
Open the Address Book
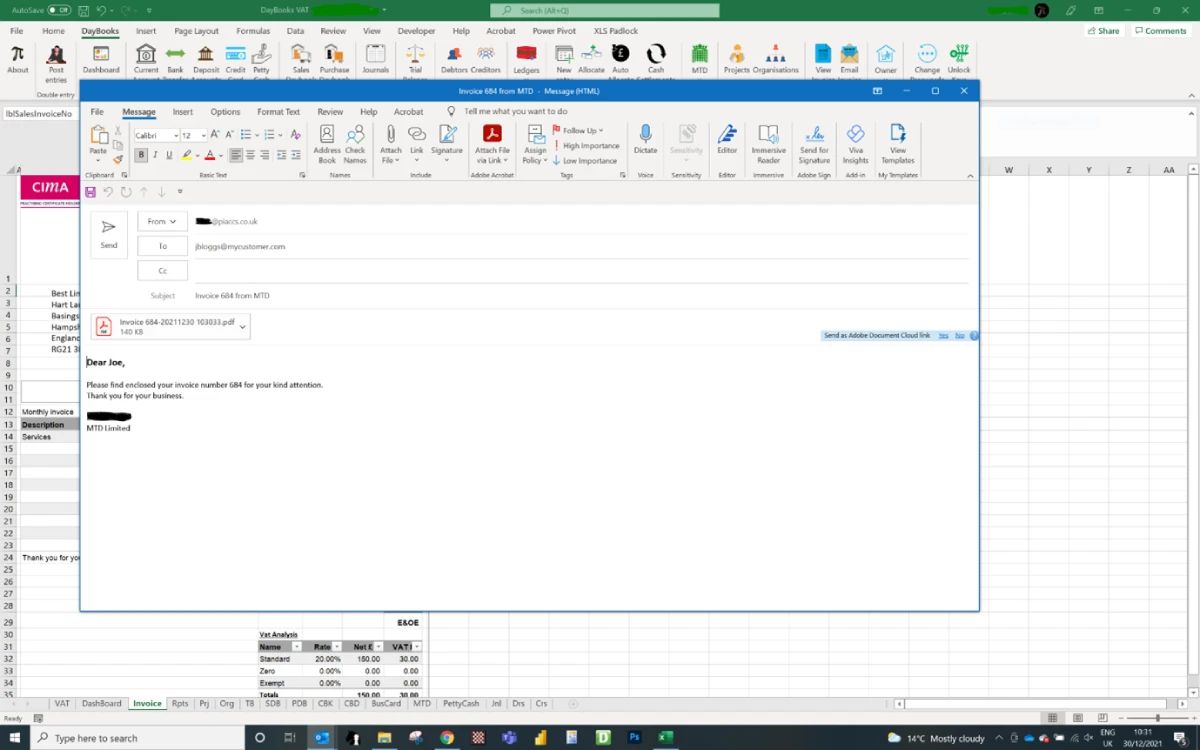(x=326, y=143)
